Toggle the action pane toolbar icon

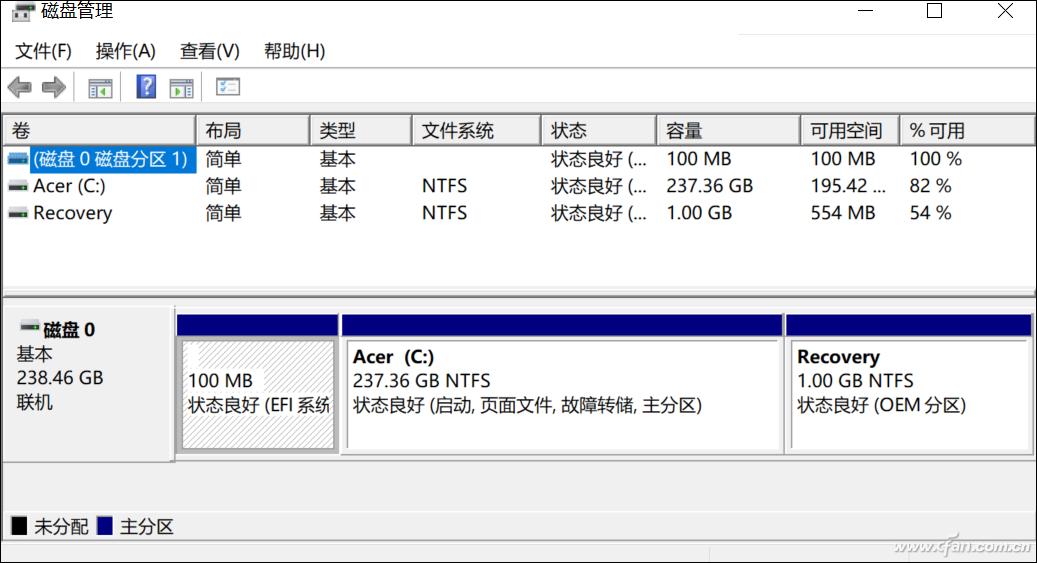(181, 88)
